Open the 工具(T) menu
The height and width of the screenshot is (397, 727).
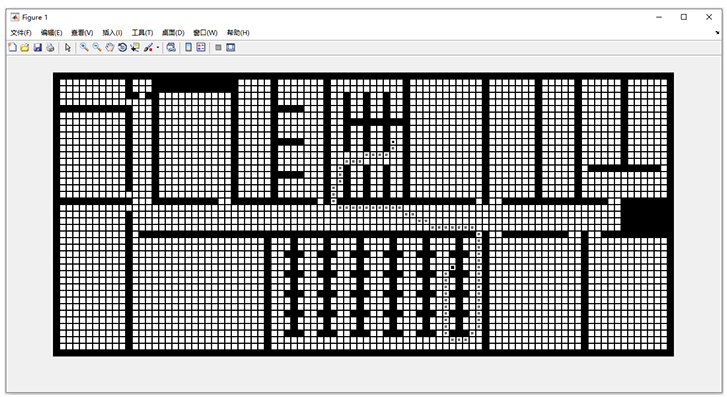(142, 32)
